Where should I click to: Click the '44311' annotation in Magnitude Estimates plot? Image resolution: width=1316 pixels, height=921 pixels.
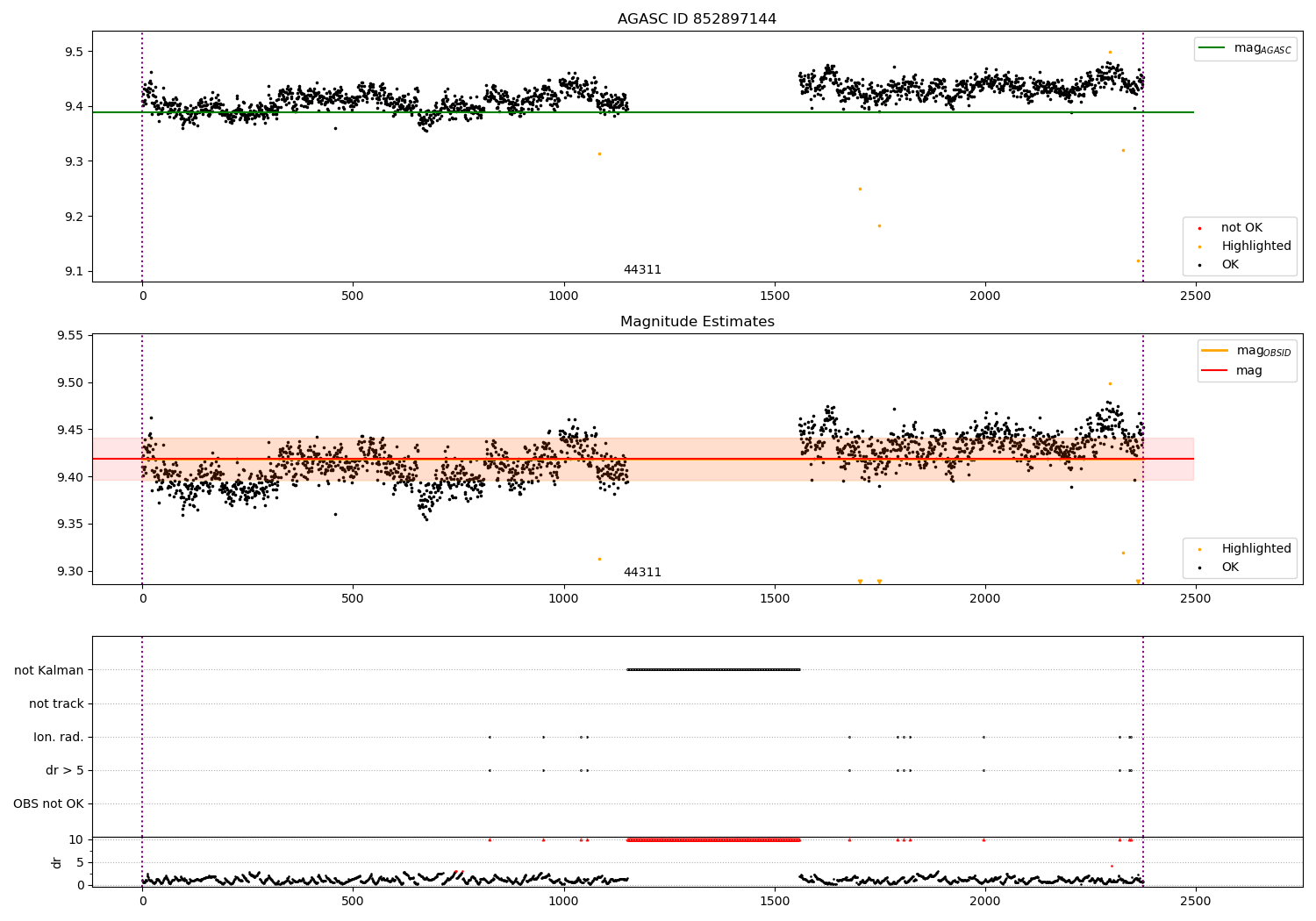point(642,573)
